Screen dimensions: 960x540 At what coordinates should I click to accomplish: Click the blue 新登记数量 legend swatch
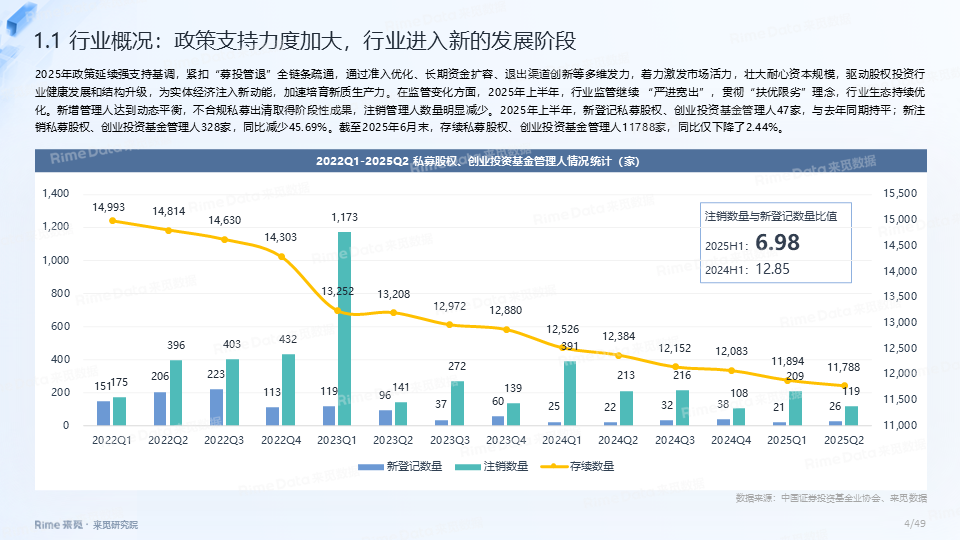coord(371,467)
